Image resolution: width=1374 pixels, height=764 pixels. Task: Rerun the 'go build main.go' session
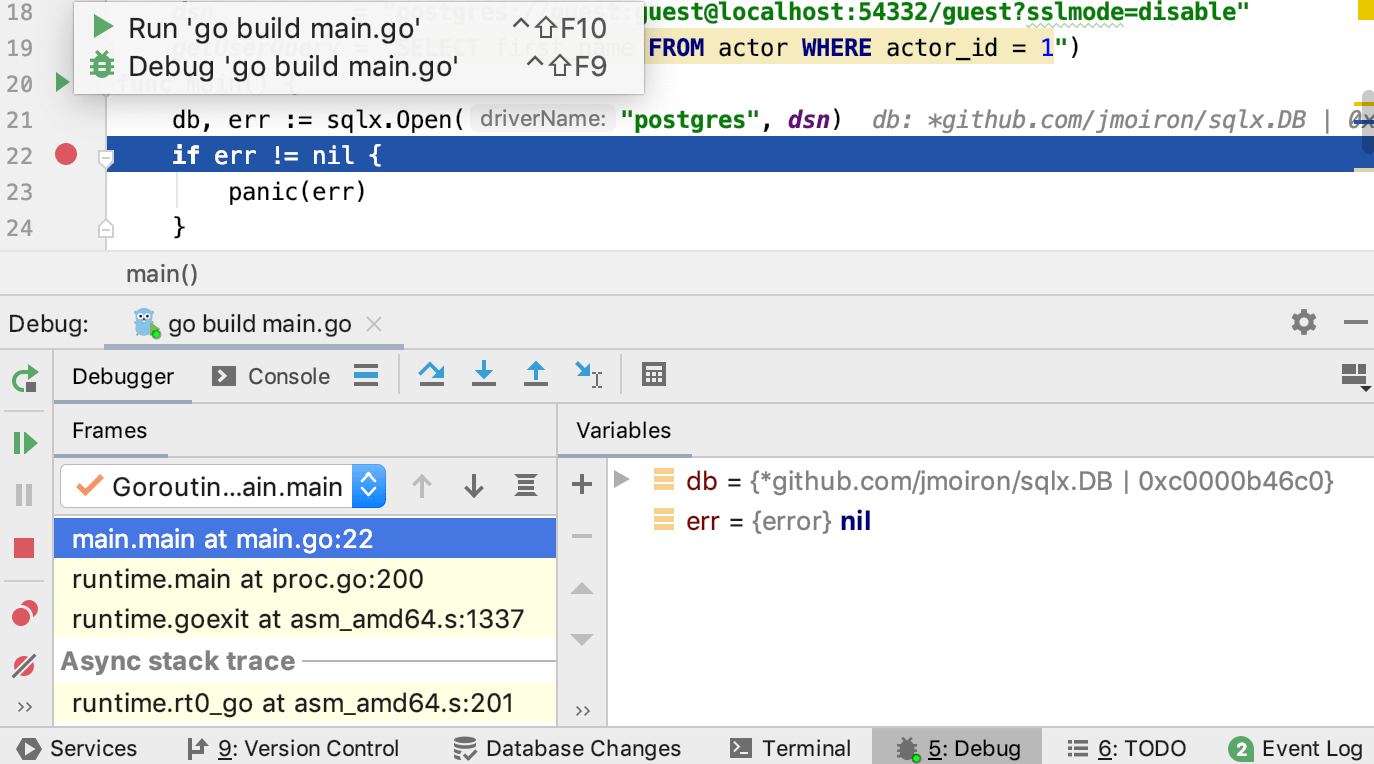click(22, 380)
